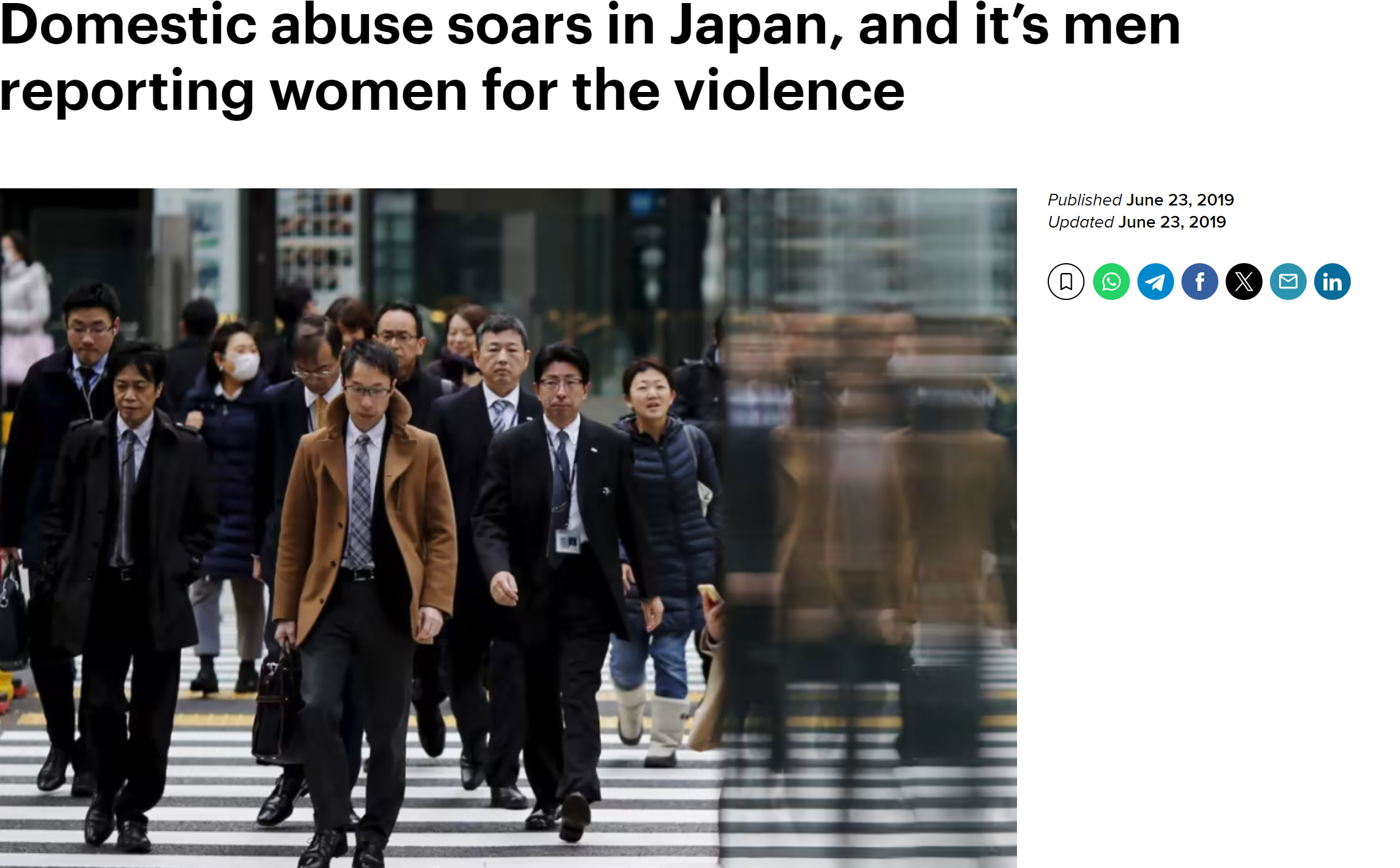Share the article via WhatsApp
The width and height of the screenshot is (1400, 868).
point(1111,282)
